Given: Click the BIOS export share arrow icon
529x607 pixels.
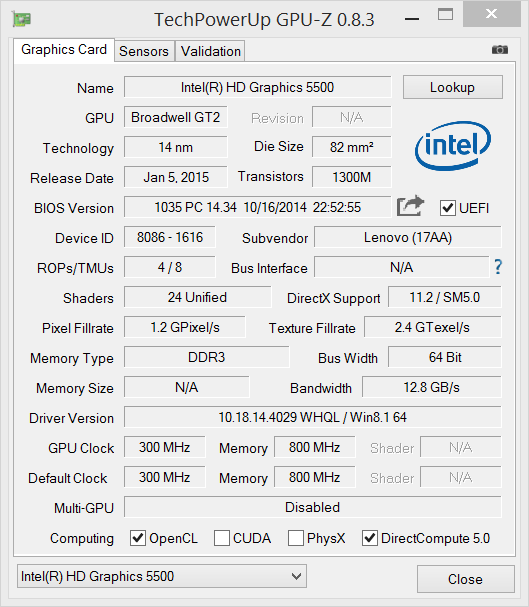Looking at the screenshot, I should pos(410,206).
